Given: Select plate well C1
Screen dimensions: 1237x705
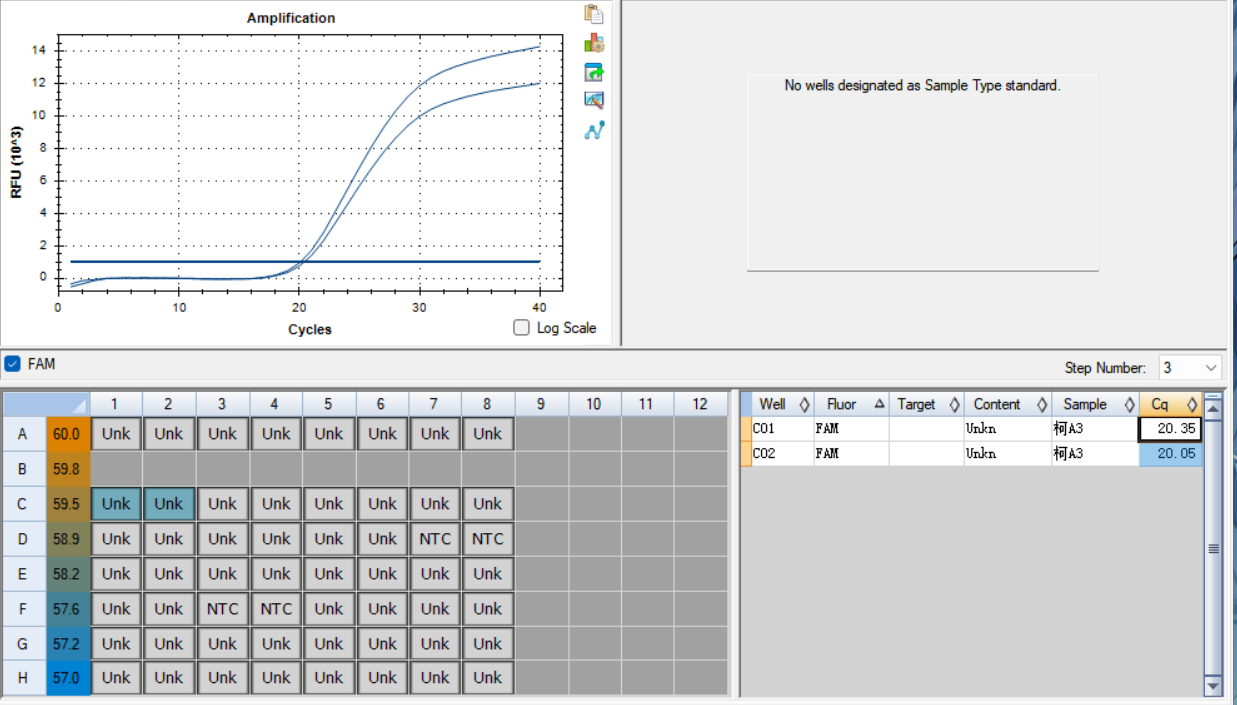Looking at the screenshot, I should (116, 504).
